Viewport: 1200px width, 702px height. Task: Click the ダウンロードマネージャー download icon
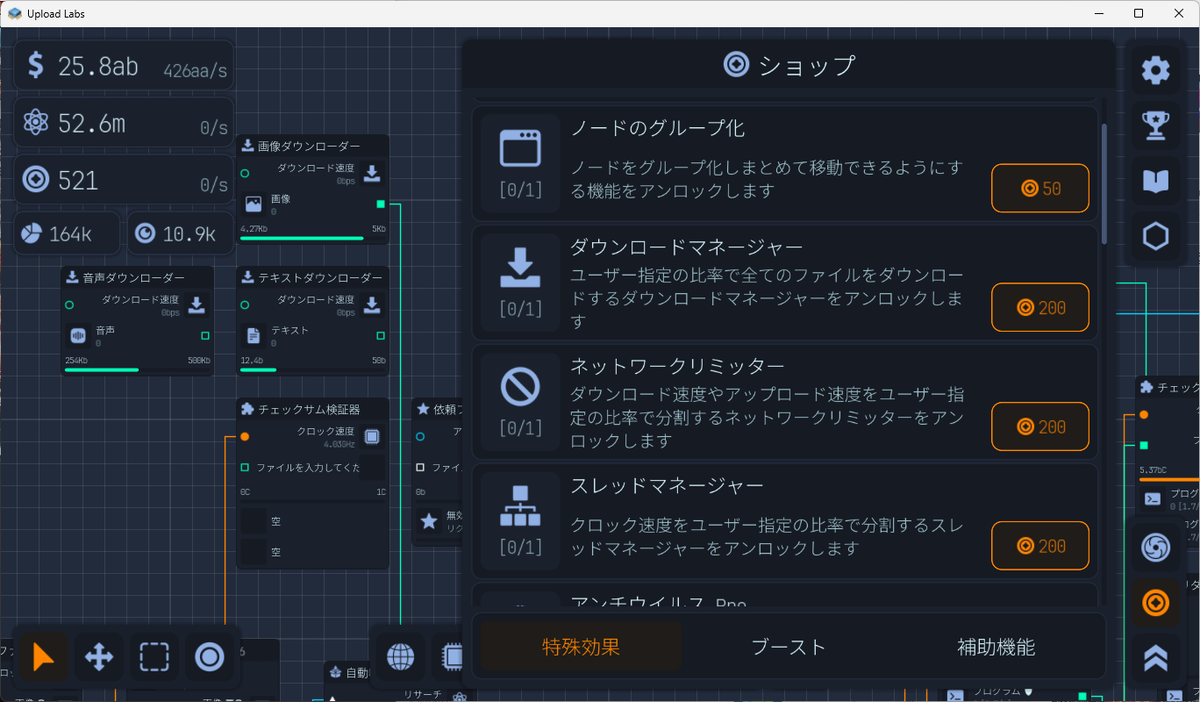tap(520, 267)
